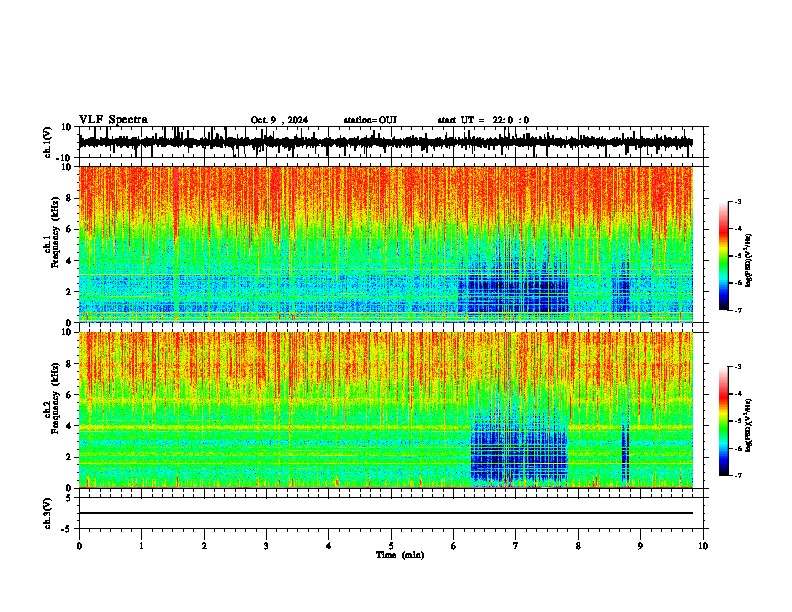The image size is (792, 612).
Task: Click the ch.2 "Frequency (kHz)" axis label
Action: [56, 398]
